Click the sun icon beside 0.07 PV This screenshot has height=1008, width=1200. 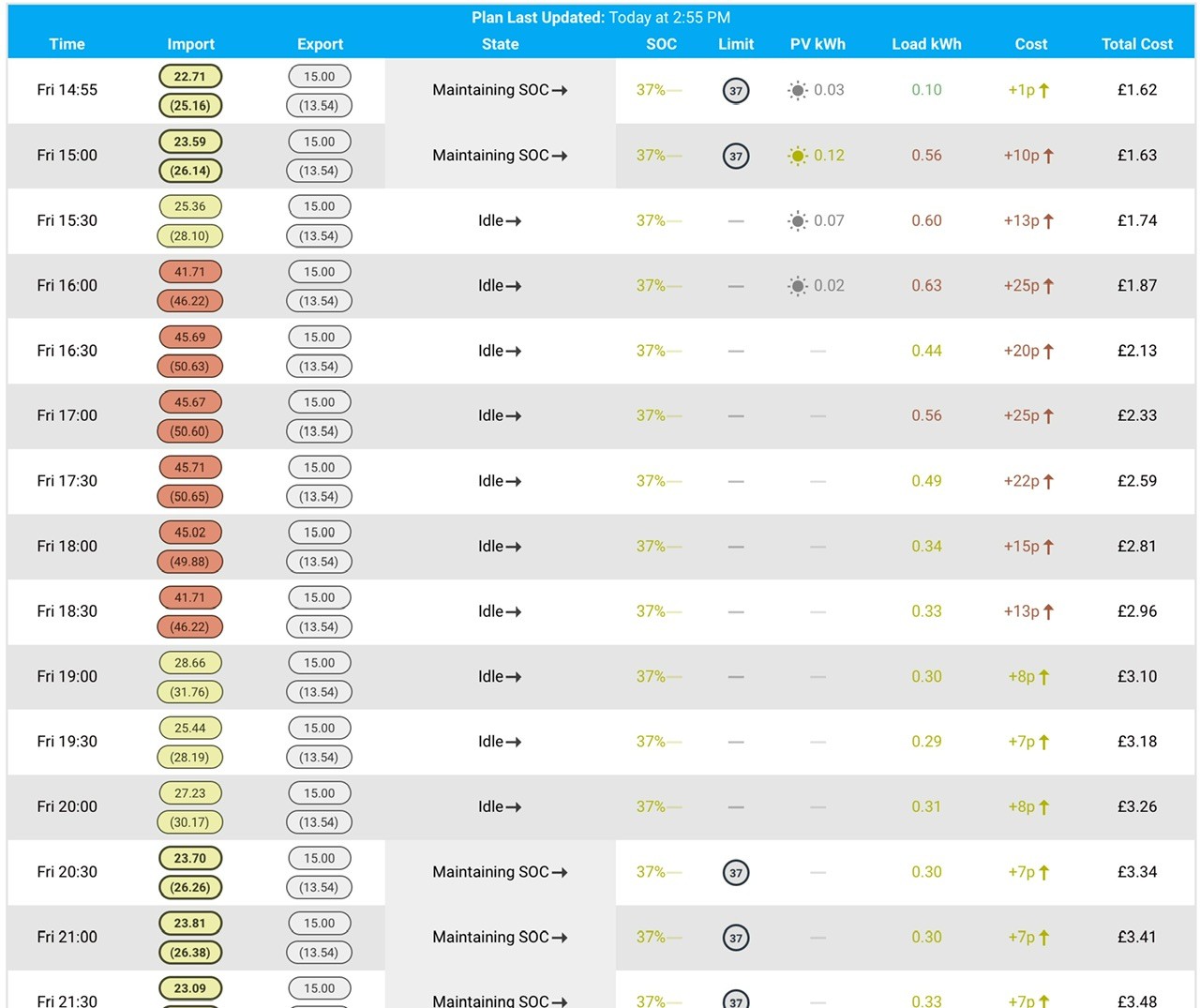coord(797,221)
